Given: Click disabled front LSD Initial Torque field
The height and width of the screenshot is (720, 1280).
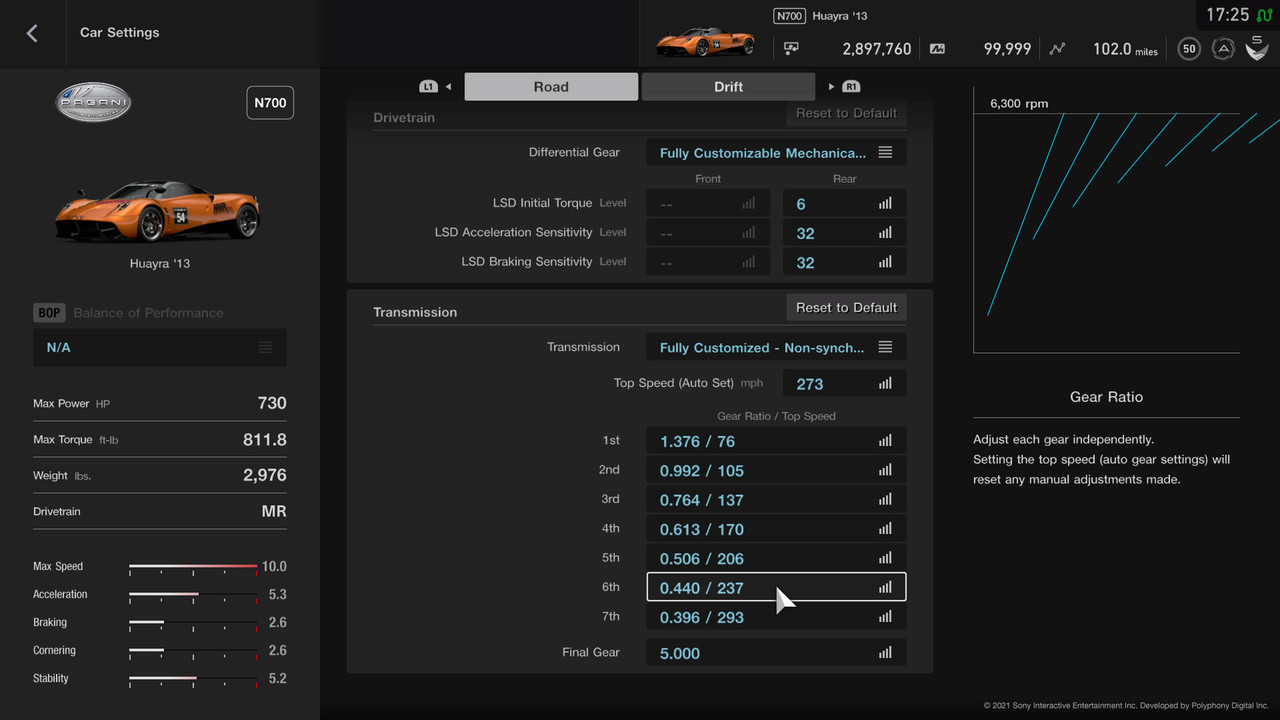Looking at the screenshot, I should click(708, 204).
